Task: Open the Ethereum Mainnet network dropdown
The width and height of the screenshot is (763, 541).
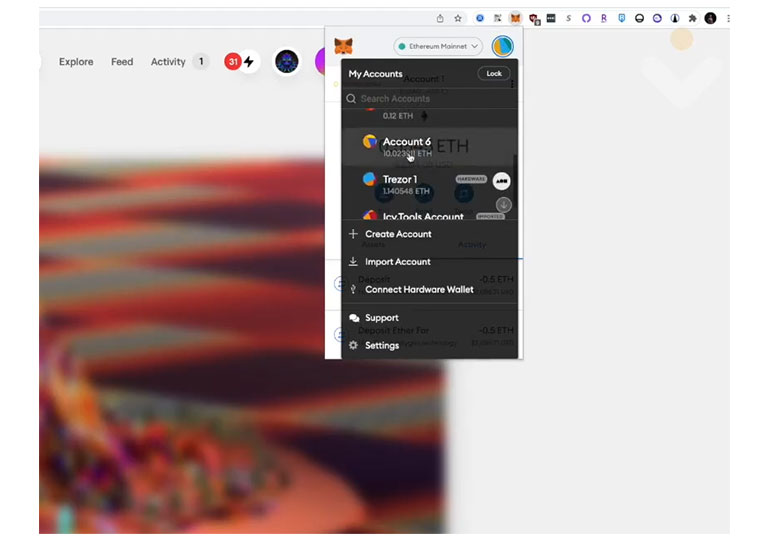Action: 438,46
